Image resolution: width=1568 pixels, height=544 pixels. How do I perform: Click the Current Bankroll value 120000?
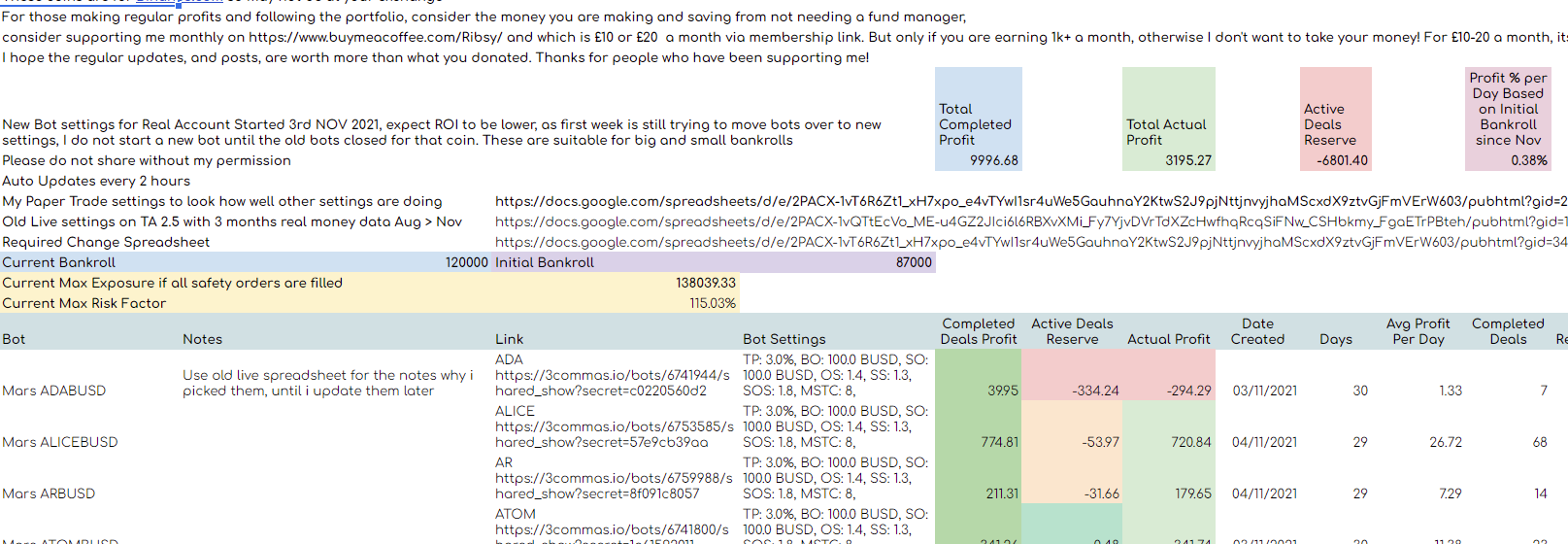(466, 262)
